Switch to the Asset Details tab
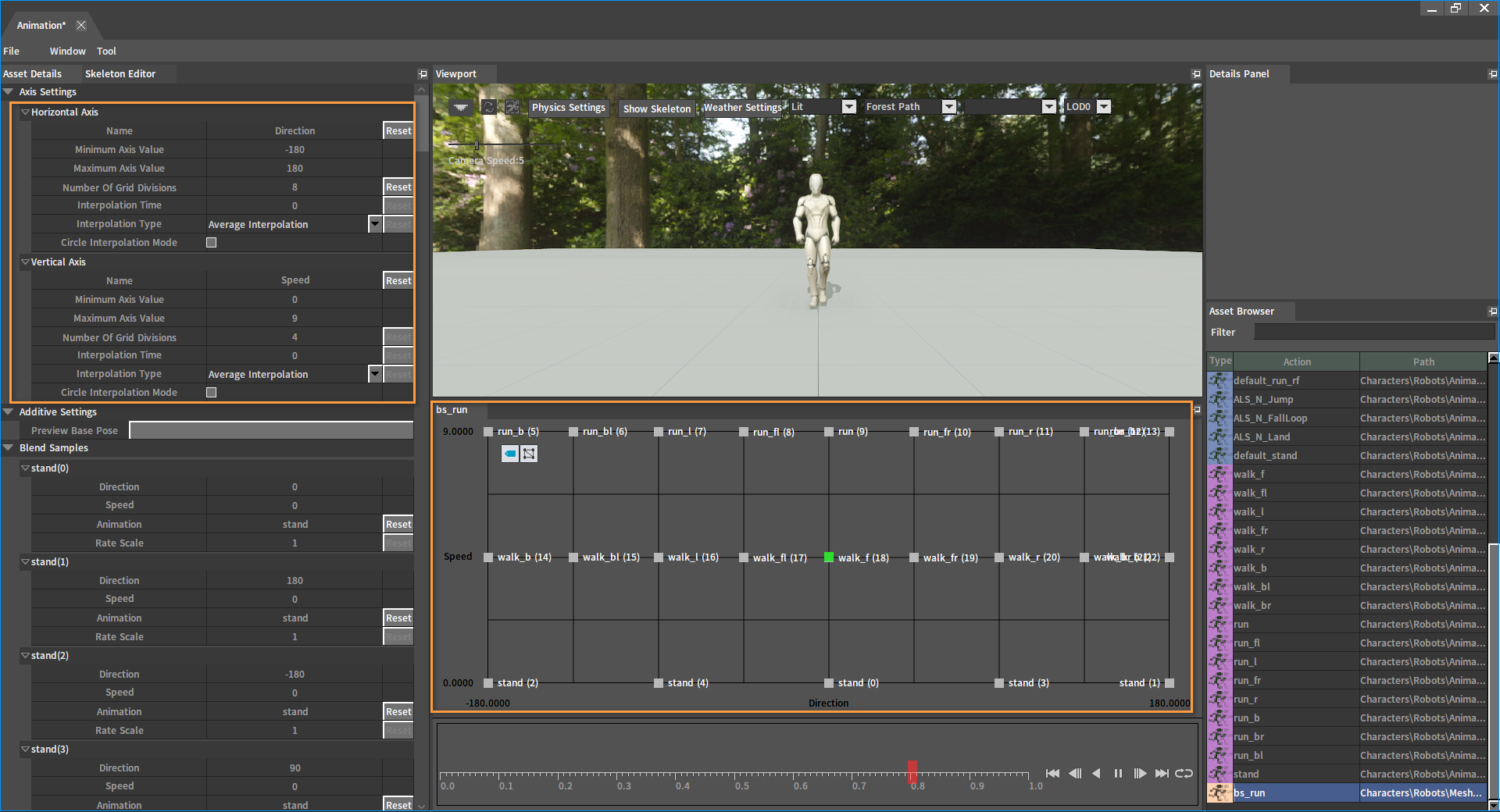This screenshot has width=1500, height=812. pyautogui.click(x=32, y=73)
